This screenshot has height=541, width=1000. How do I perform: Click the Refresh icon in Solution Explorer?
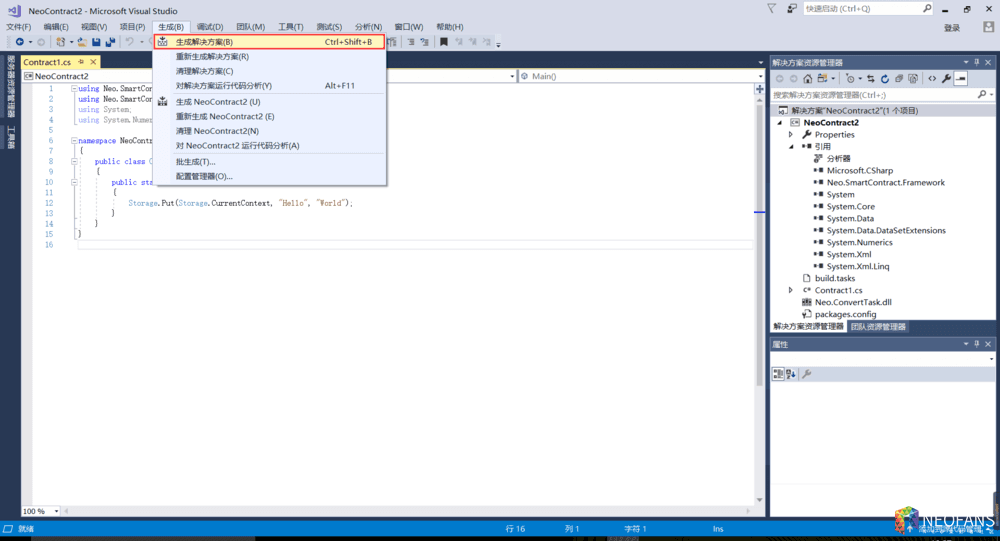pyautogui.click(x=885, y=78)
